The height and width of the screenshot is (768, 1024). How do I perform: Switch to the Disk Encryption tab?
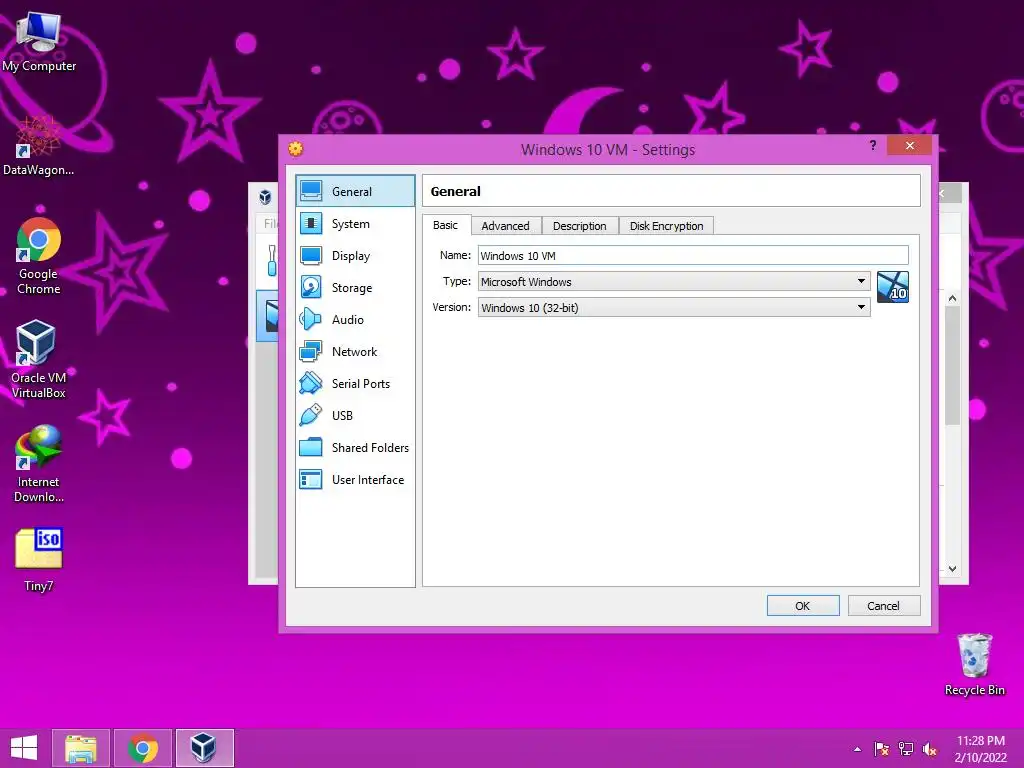(667, 226)
